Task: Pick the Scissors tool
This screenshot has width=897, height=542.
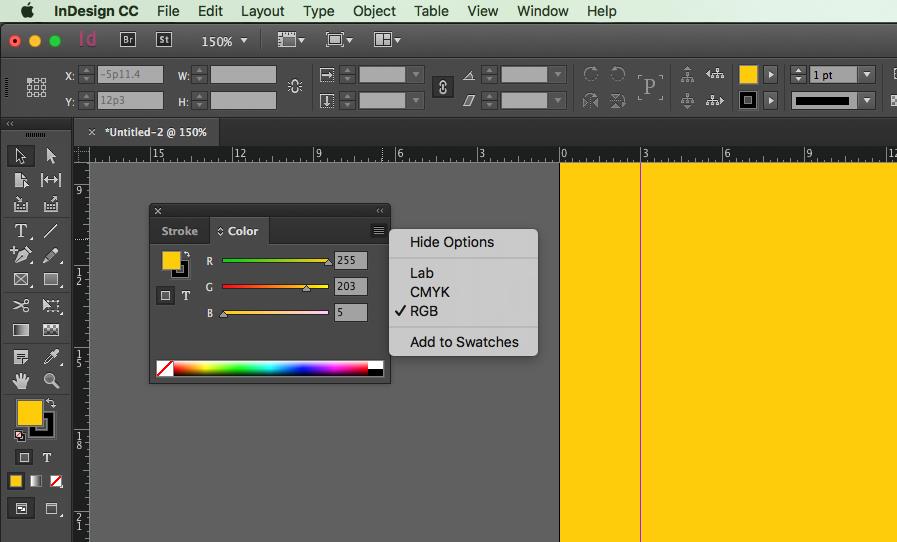Action: (21, 306)
